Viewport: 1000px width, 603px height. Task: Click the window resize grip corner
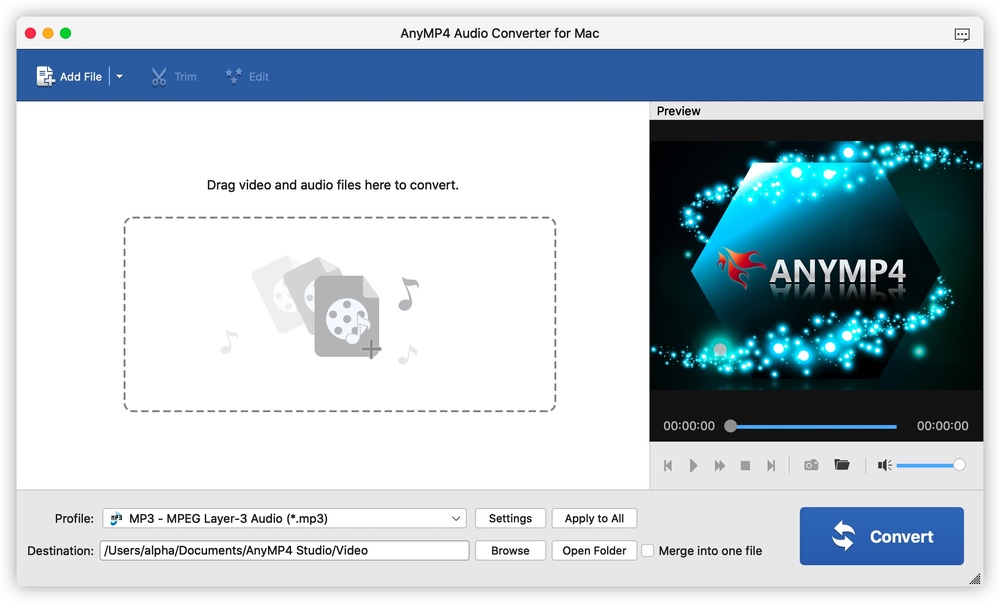point(975,579)
